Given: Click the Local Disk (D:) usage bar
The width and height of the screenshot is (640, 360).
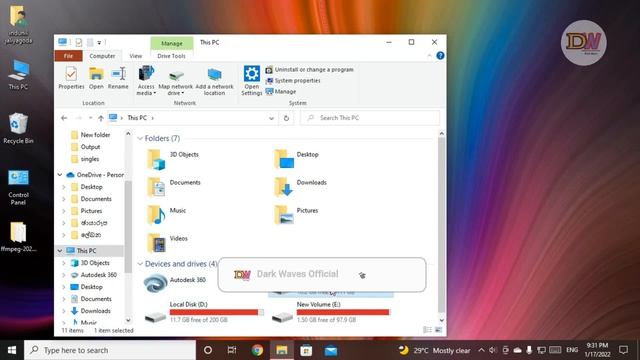Looking at the screenshot, I should (x=217, y=312).
